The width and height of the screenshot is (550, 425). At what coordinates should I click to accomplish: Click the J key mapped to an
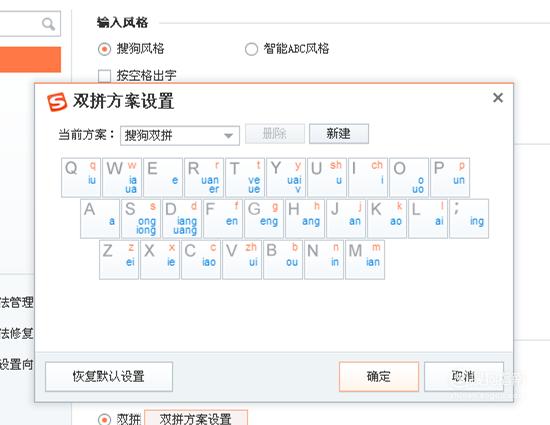(346, 219)
